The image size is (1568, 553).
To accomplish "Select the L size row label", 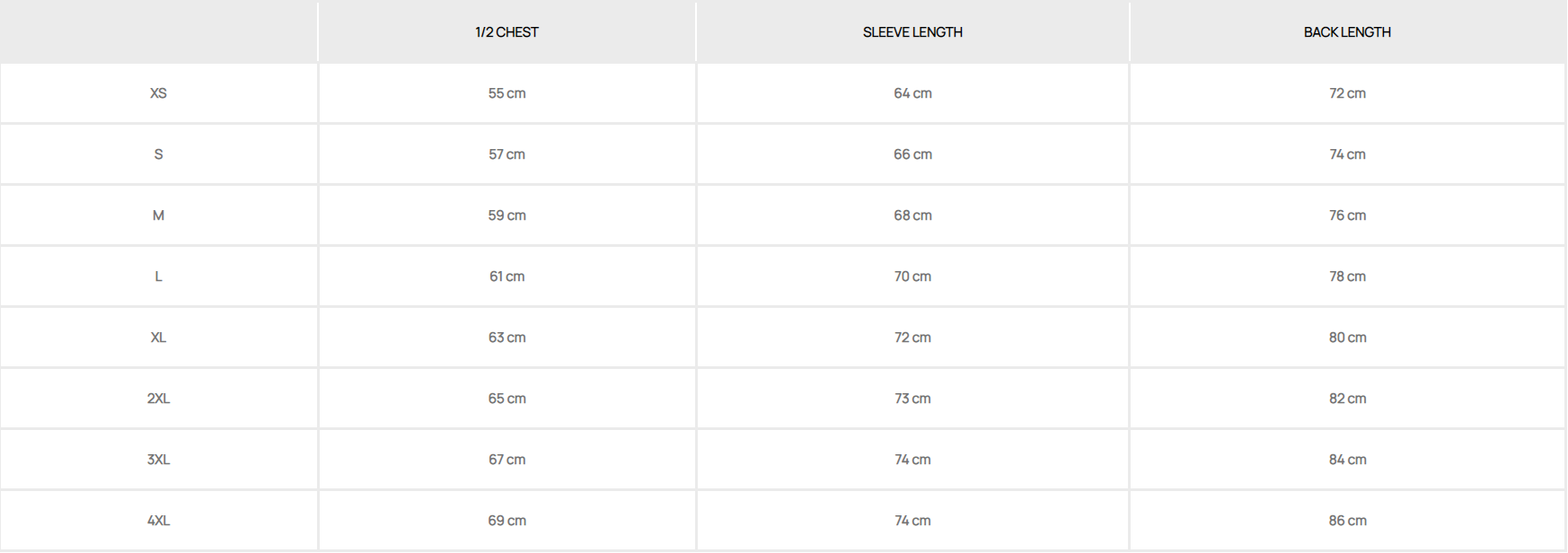I will pyautogui.click(x=158, y=276).
